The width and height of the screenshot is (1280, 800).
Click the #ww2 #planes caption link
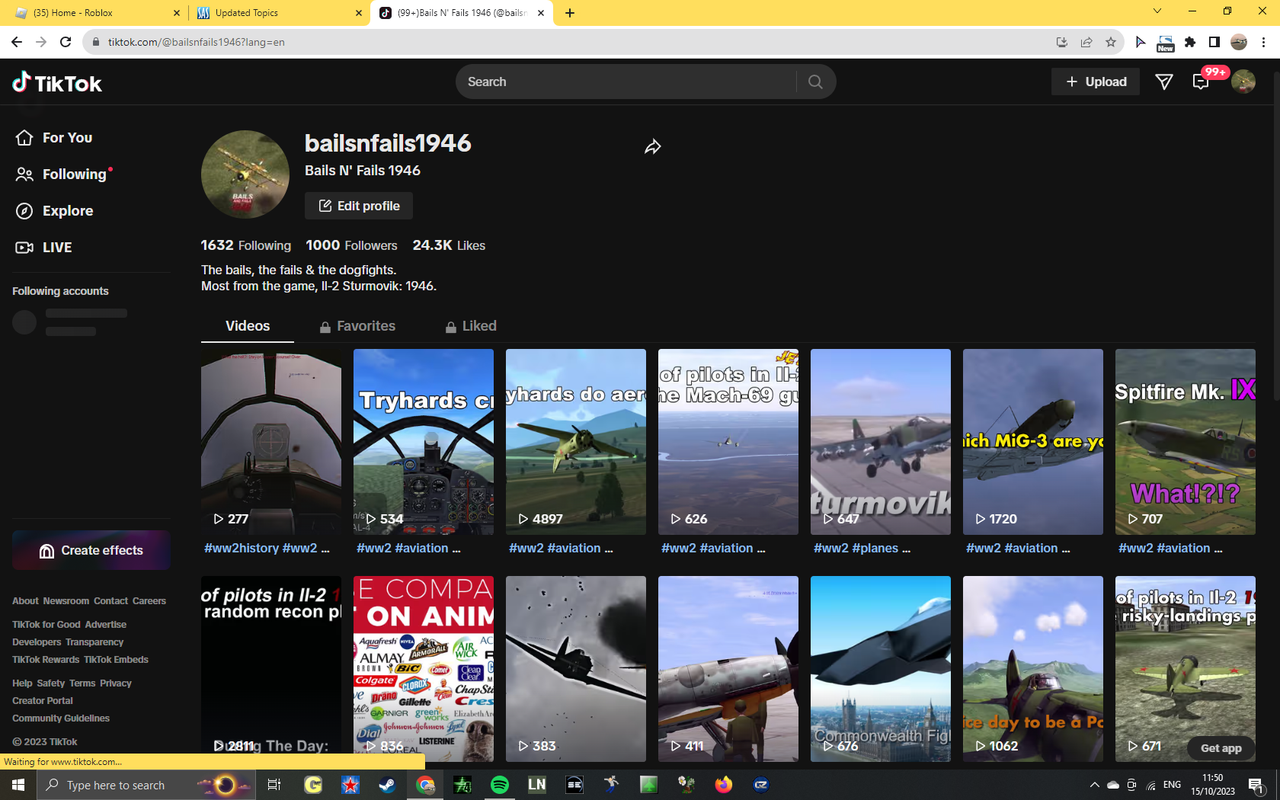point(863,548)
